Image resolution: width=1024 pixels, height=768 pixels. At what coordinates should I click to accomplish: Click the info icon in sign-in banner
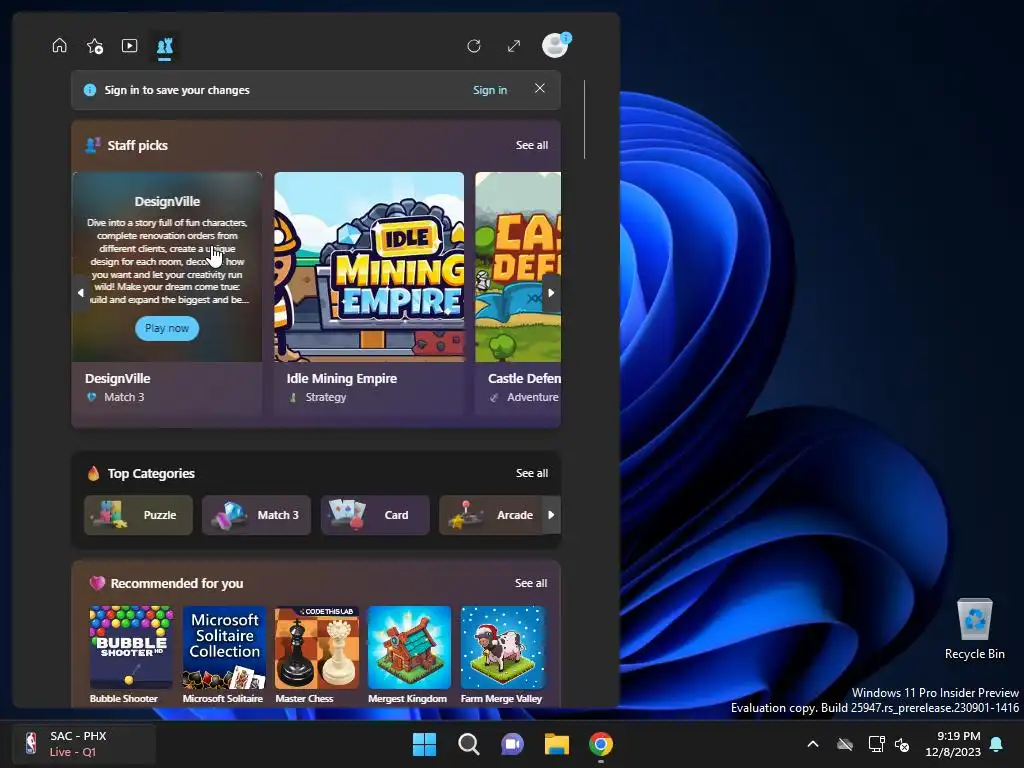pos(90,90)
